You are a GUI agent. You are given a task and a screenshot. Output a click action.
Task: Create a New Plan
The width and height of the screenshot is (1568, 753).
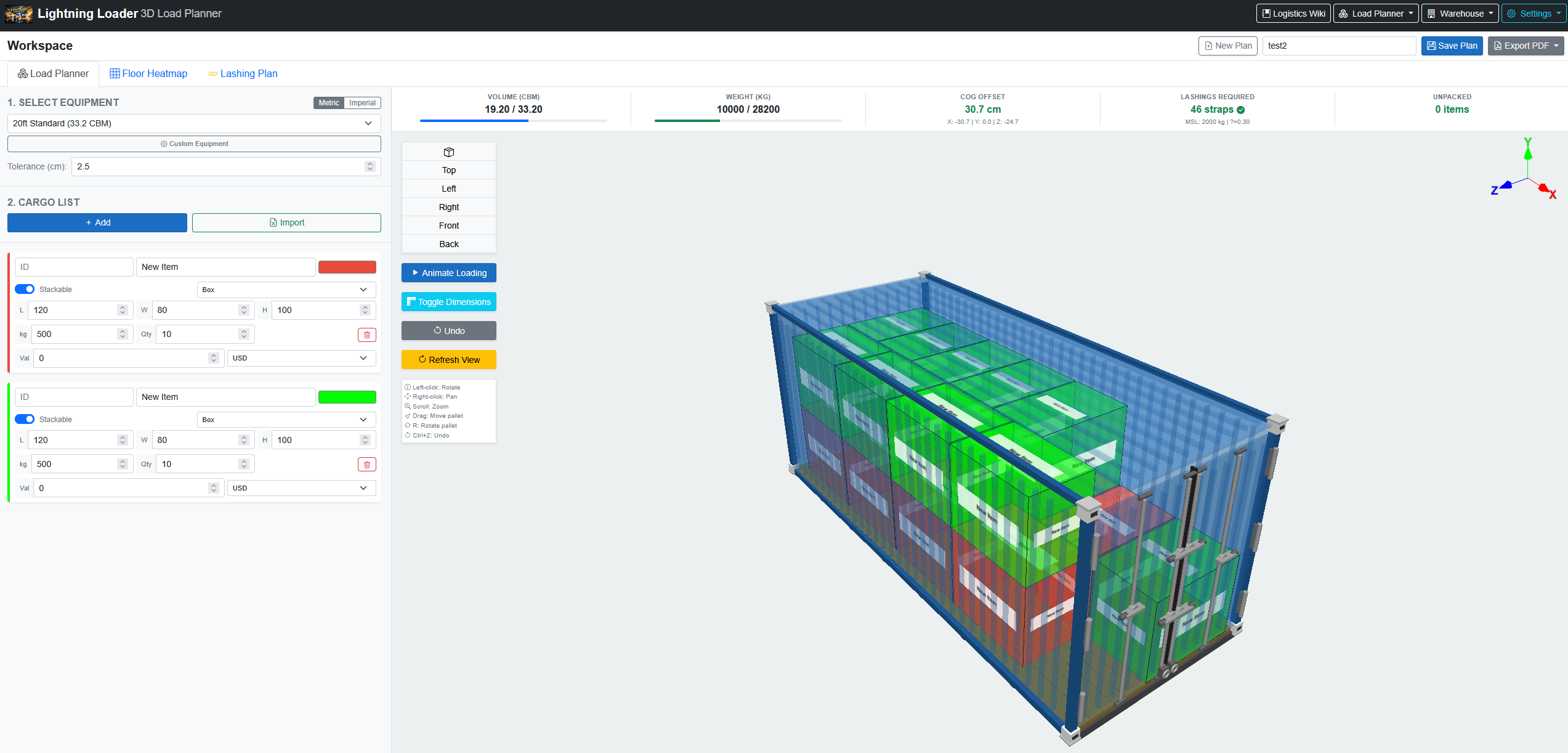coord(1227,45)
